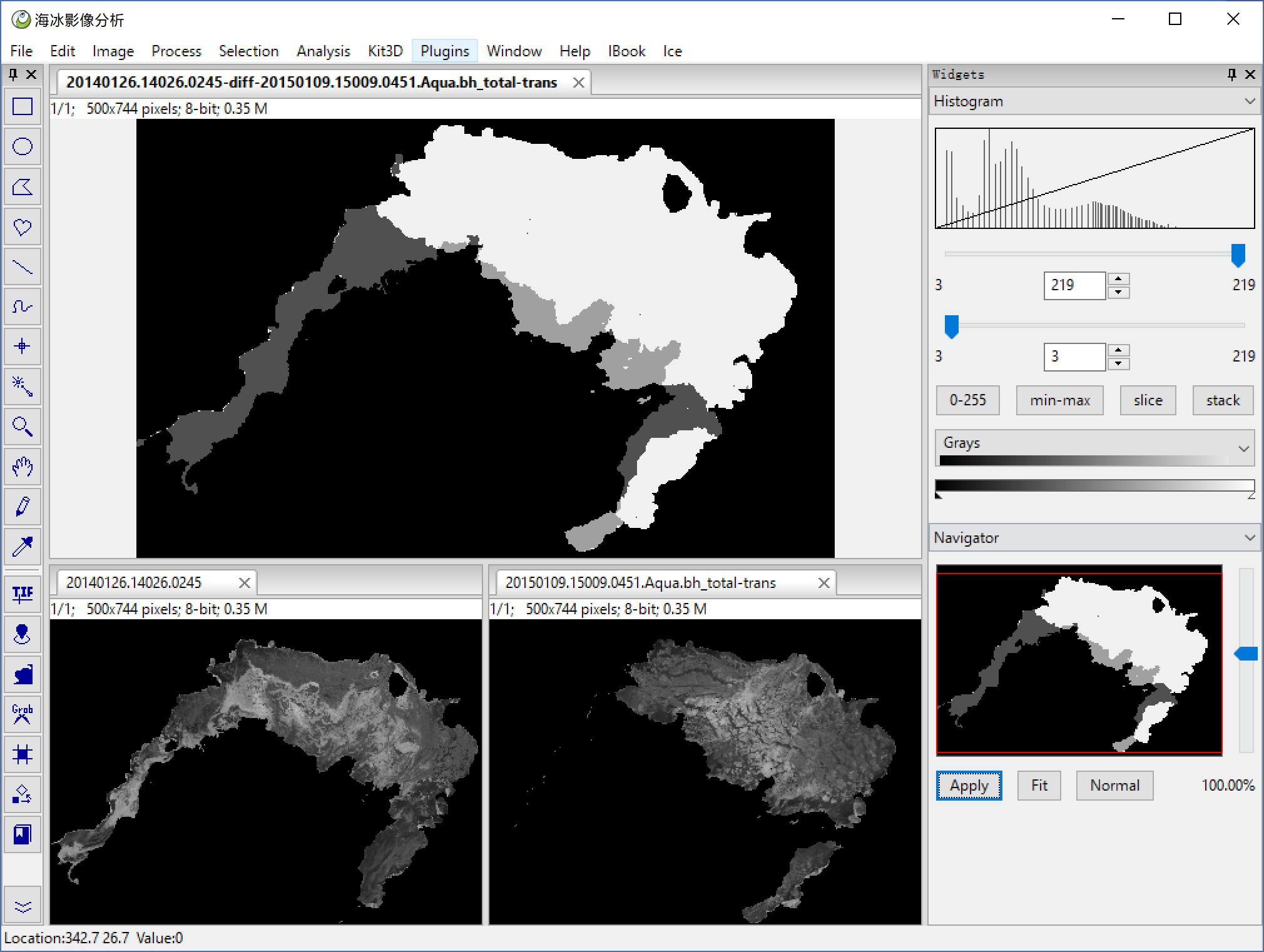Image resolution: width=1264 pixels, height=952 pixels.
Task: Collapse the Histogram widget section
Action: pyautogui.click(x=1250, y=101)
